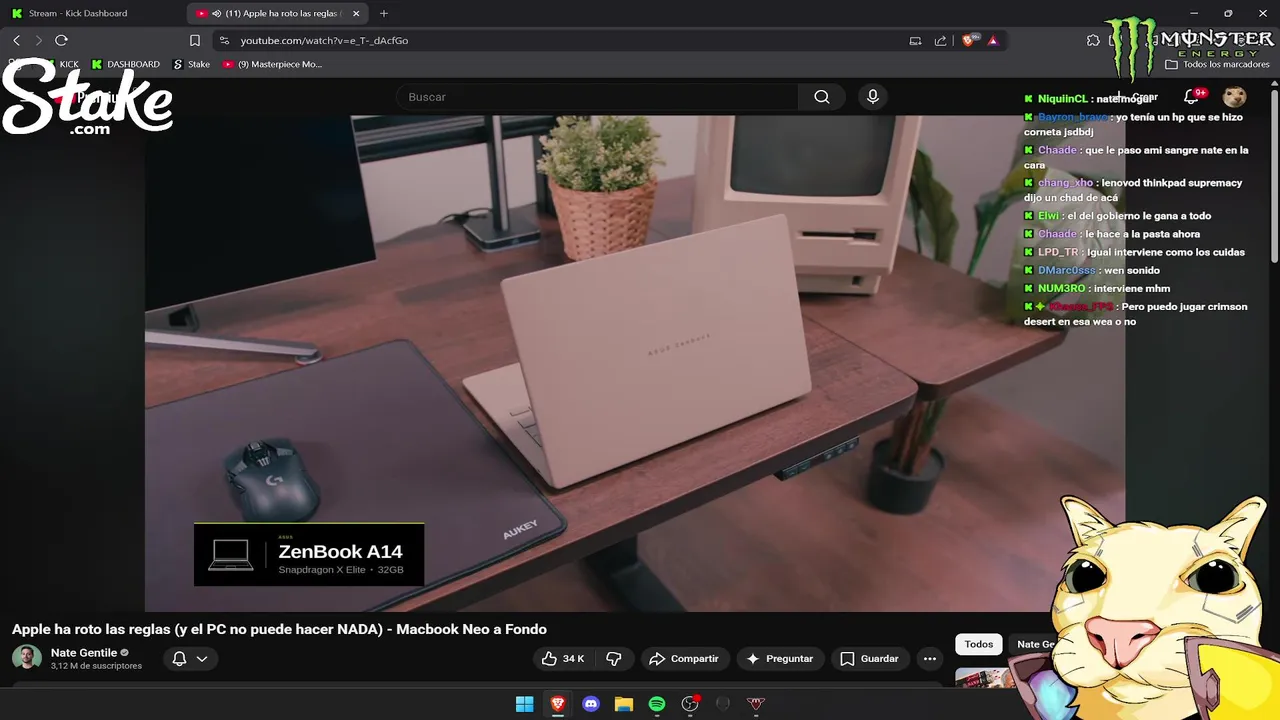This screenshot has height=720, width=1280.
Task: Expand the notification options chevron
Action: point(202,659)
